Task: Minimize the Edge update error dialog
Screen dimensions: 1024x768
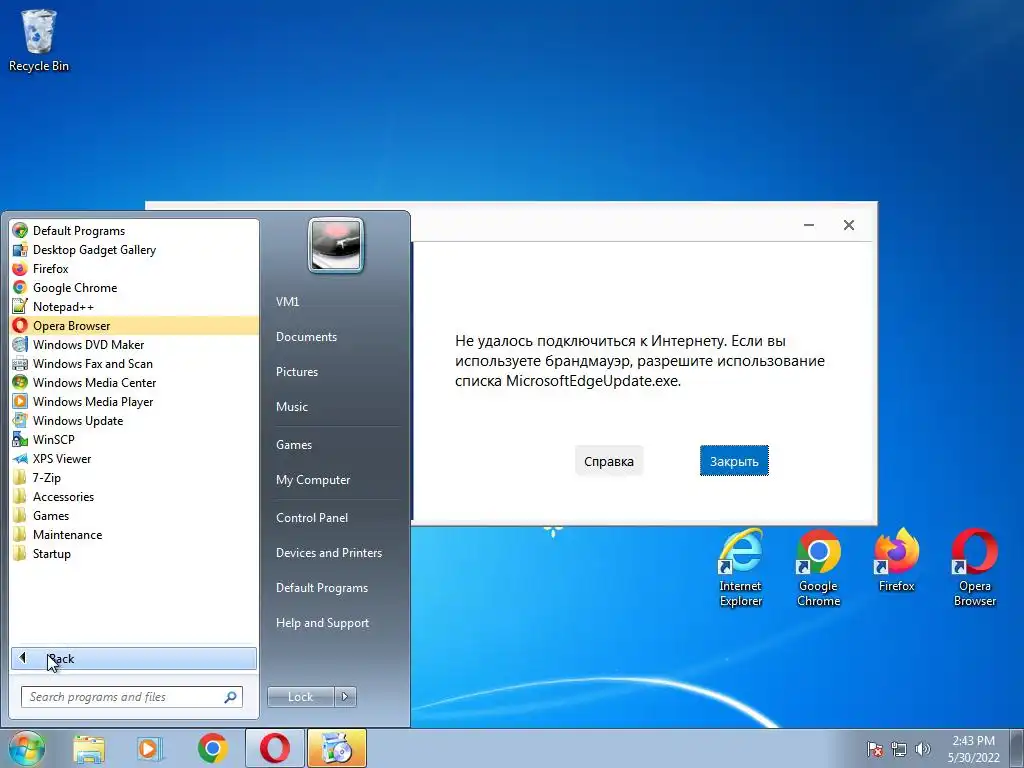Action: tap(808, 225)
